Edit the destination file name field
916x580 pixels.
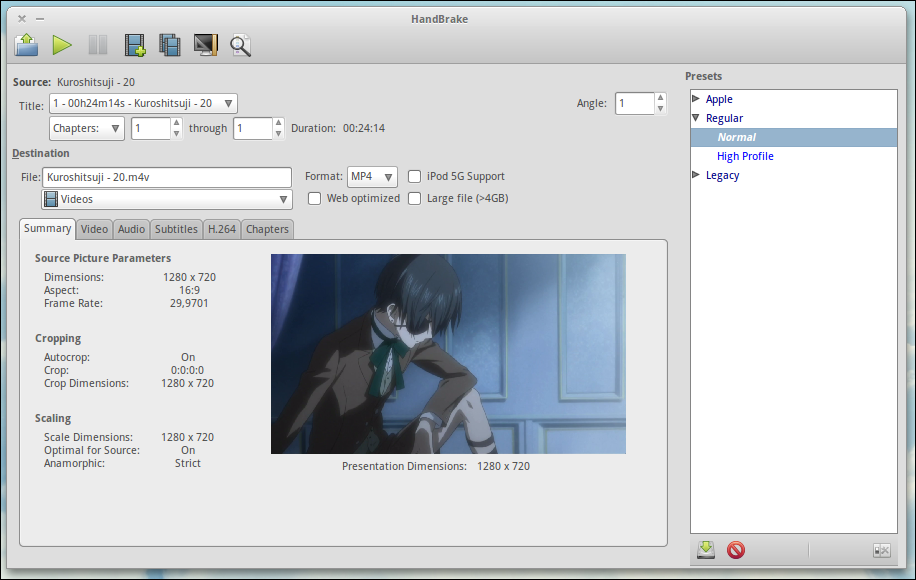click(x=167, y=177)
